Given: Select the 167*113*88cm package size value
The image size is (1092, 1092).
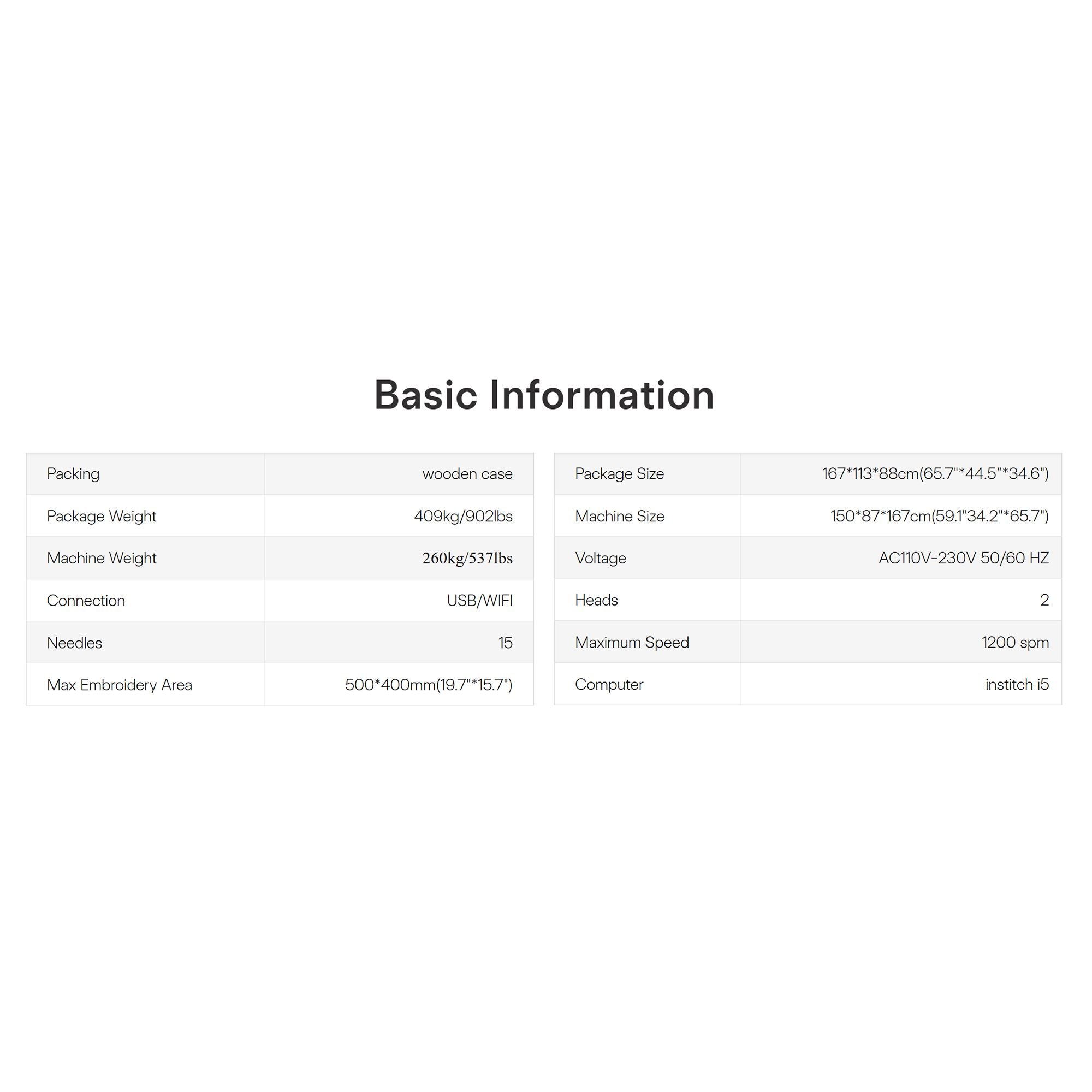Looking at the screenshot, I should tap(935, 473).
